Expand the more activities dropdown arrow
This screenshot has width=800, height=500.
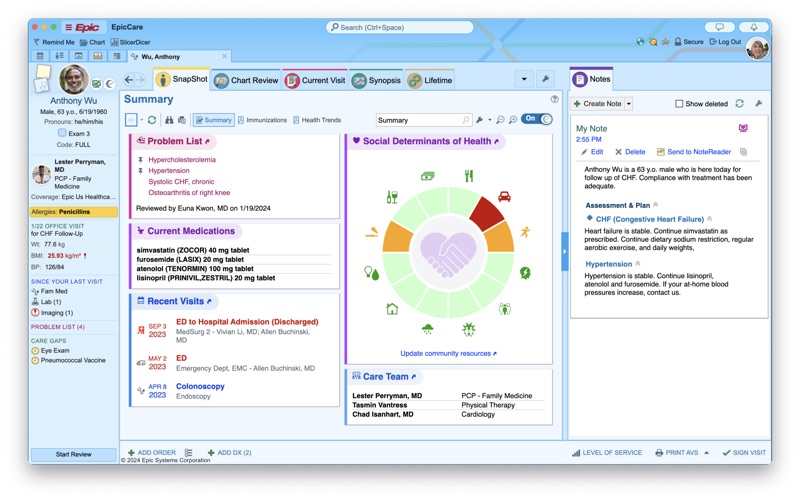point(524,79)
